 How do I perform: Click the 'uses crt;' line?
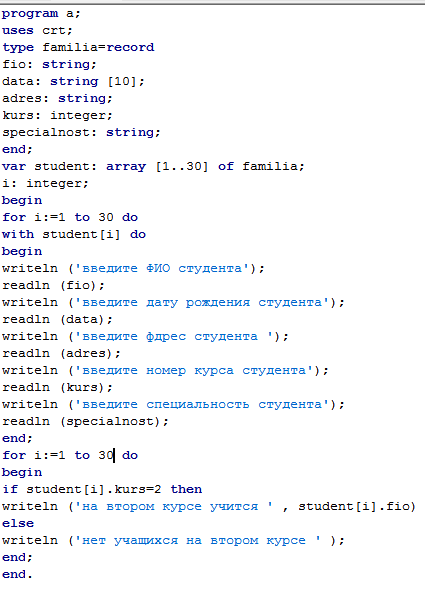(x=37, y=30)
